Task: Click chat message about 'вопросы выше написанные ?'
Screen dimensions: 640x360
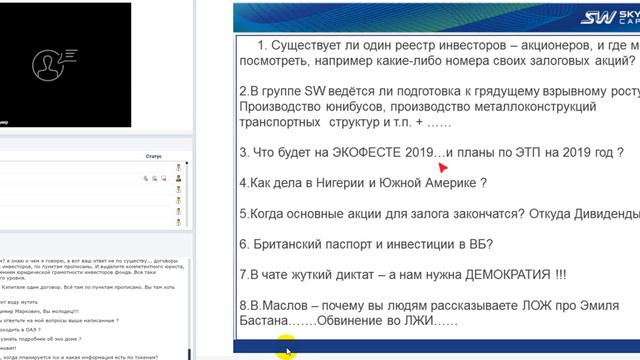Action: click(60, 321)
